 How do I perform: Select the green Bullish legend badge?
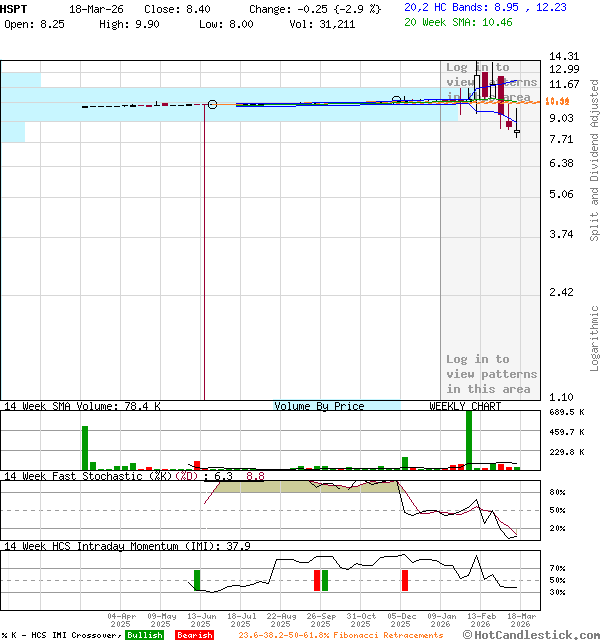coord(145,635)
